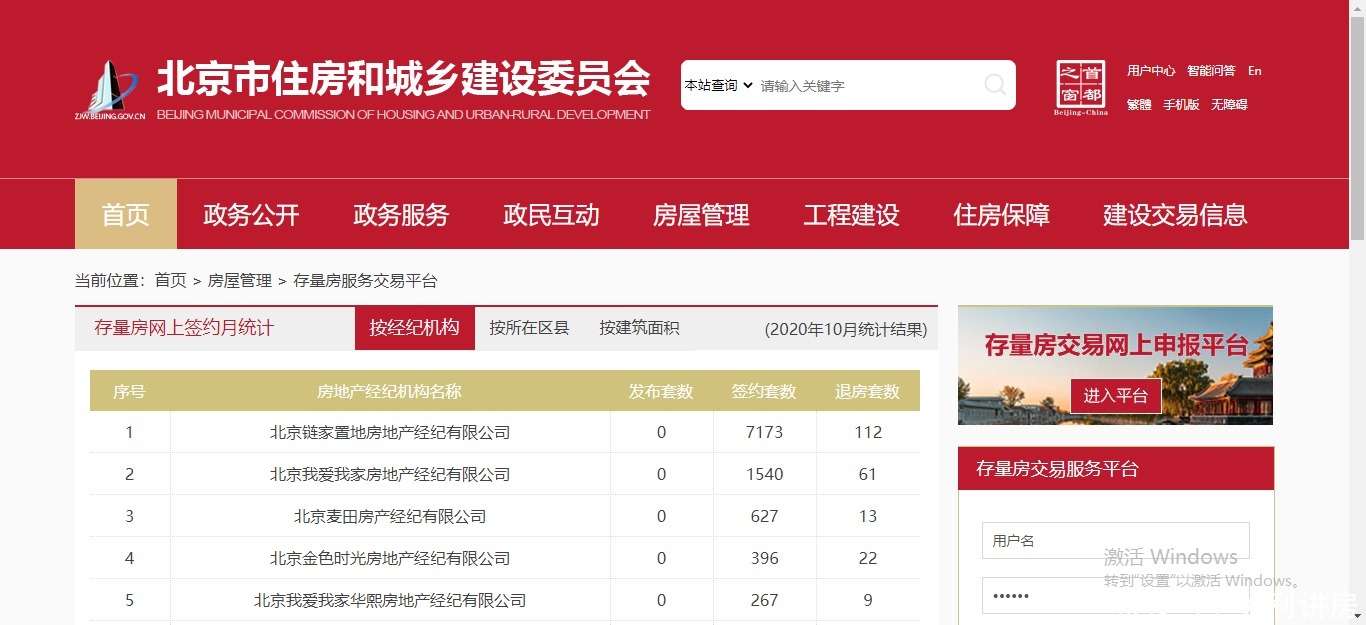
Task: Click the 112 refund count cell
Action: tap(868, 432)
